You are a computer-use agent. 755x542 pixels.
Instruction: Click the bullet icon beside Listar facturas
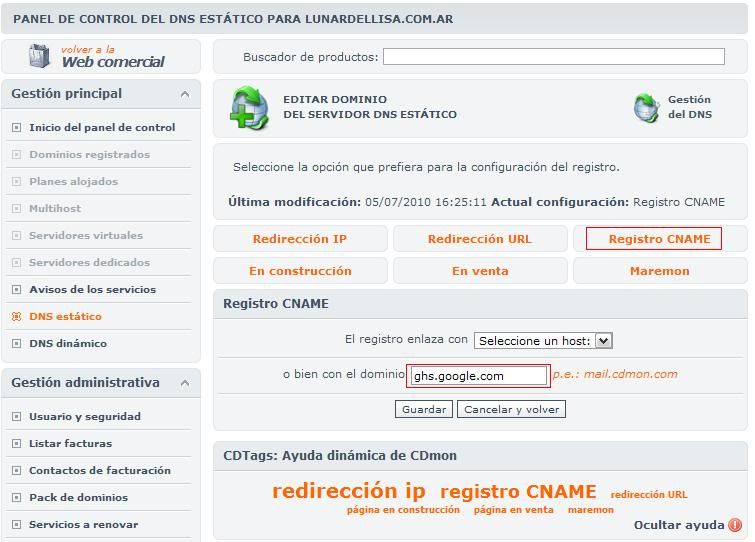pos(16,443)
